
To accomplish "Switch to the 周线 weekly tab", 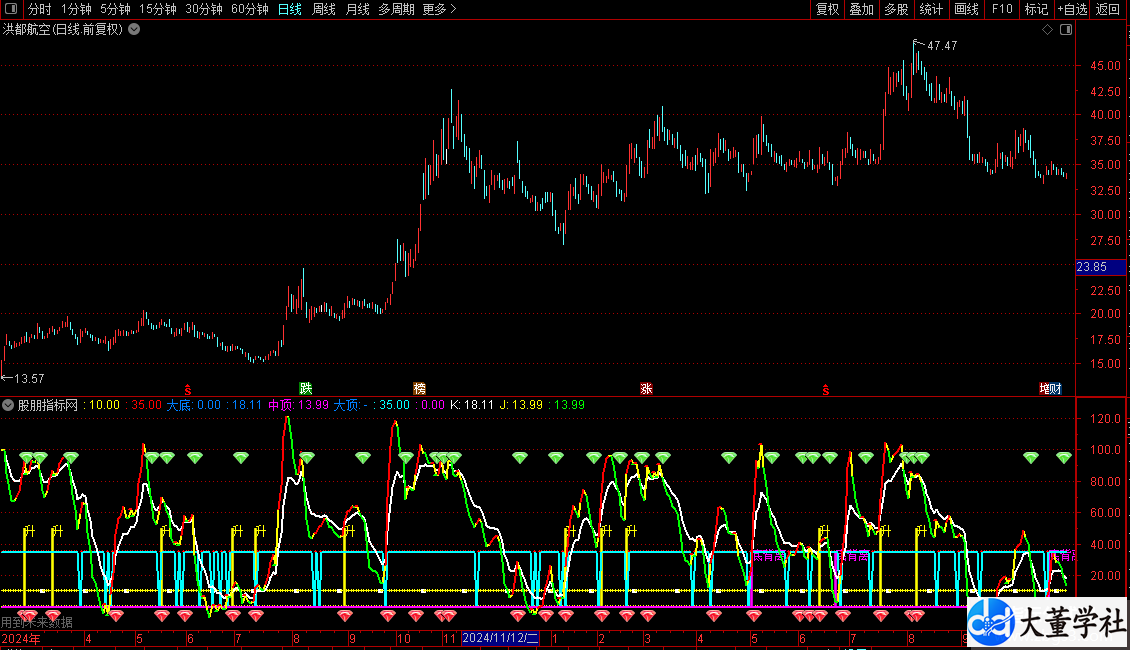I will [x=324, y=9].
